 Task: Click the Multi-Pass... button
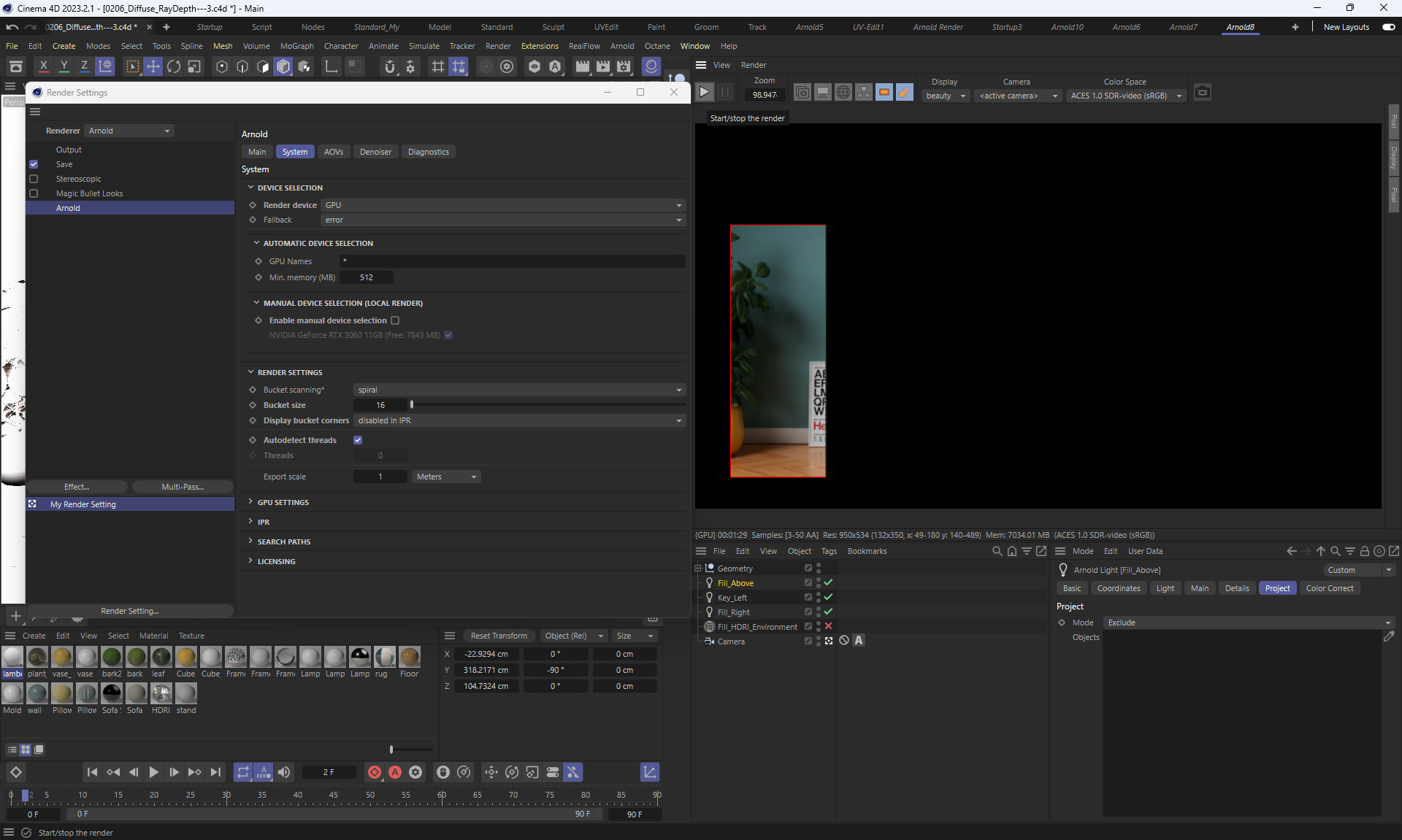pos(183,487)
